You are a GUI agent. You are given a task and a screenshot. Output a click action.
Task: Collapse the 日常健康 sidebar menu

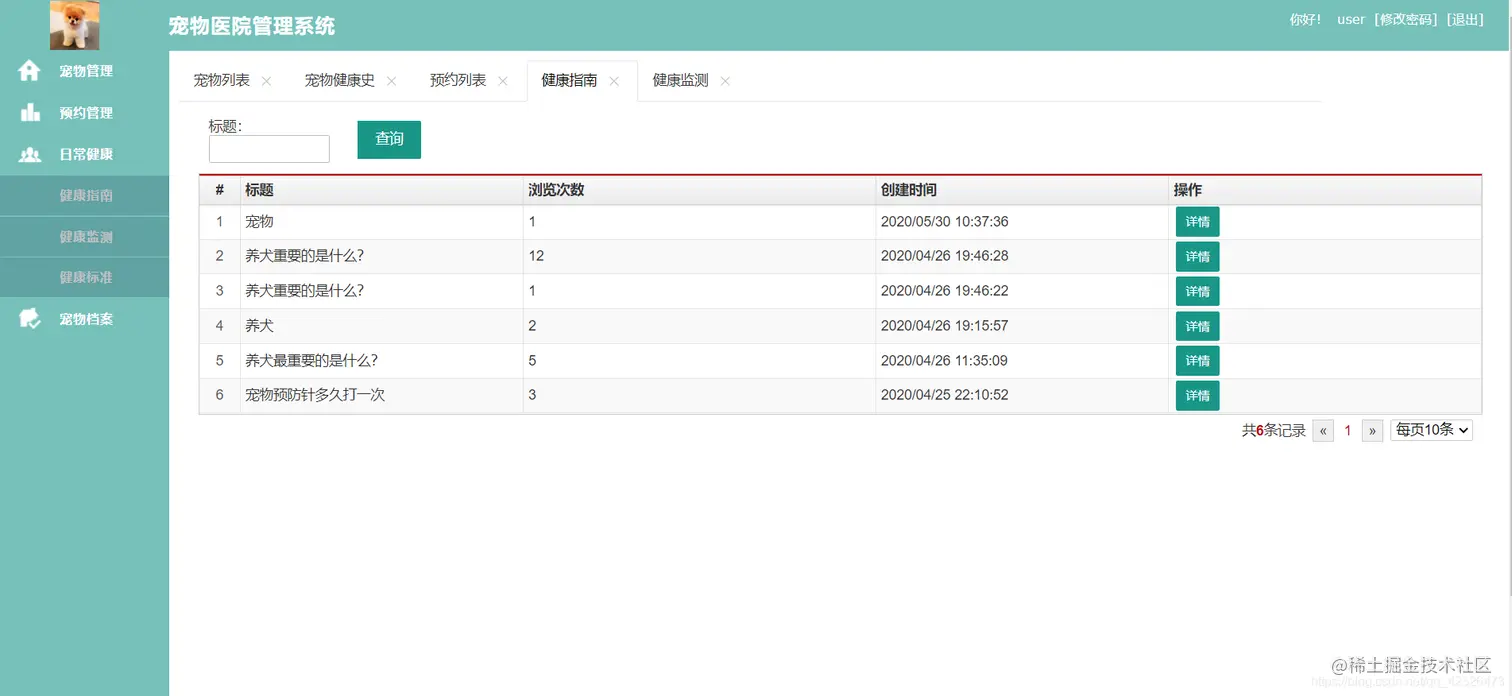coord(84,155)
